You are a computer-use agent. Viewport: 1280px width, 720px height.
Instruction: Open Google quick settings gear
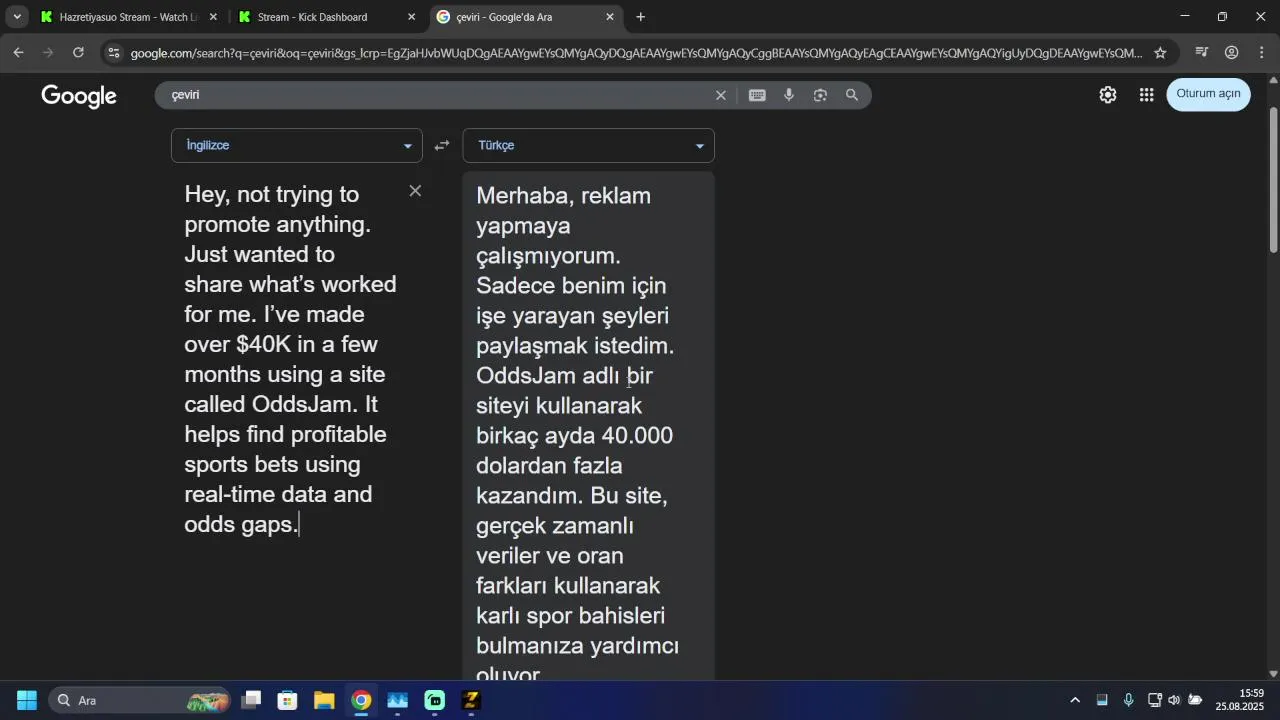[x=1108, y=95]
